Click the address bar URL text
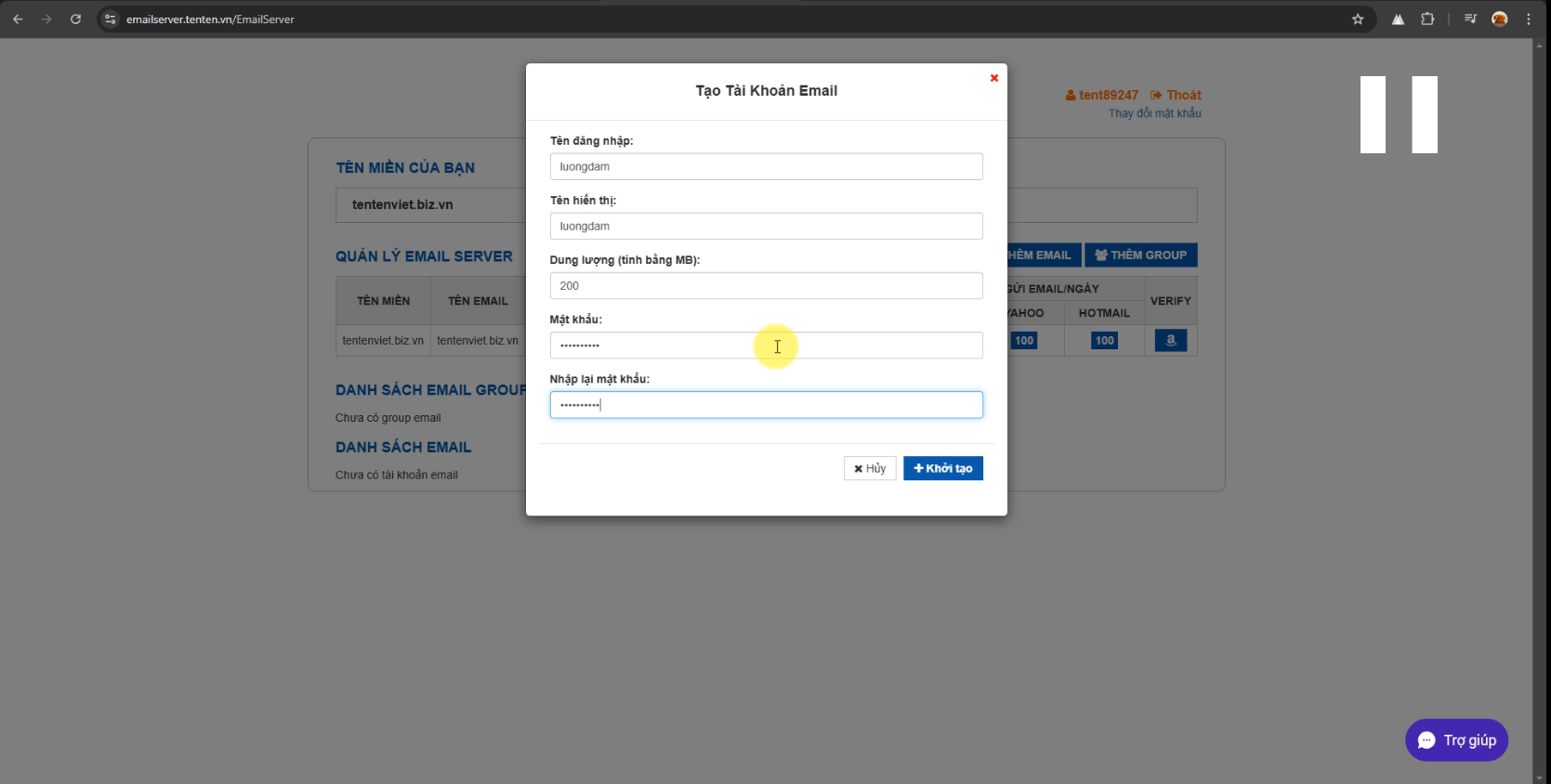The height and width of the screenshot is (784, 1551). [210, 19]
